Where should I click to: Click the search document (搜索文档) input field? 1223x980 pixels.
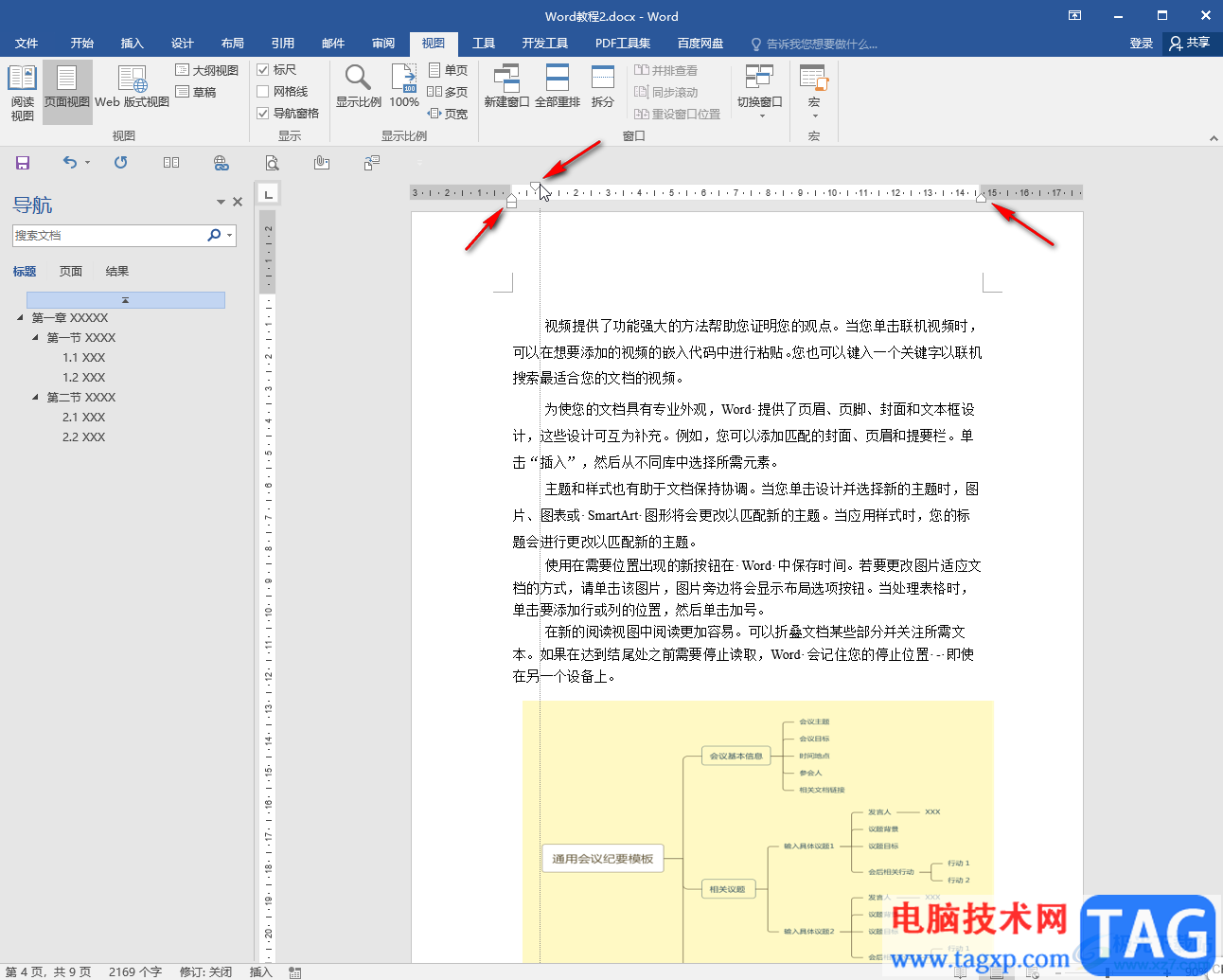[x=109, y=236]
